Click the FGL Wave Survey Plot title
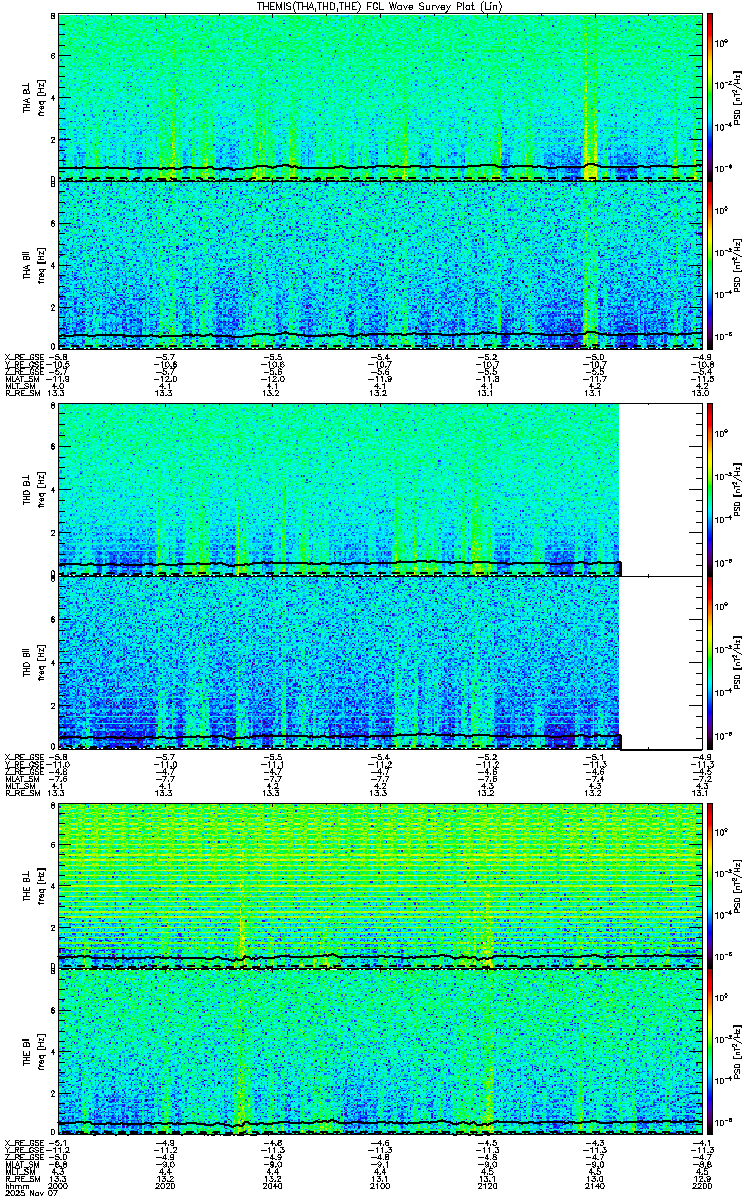The image size is (750, 1200). [x=376, y=6]
